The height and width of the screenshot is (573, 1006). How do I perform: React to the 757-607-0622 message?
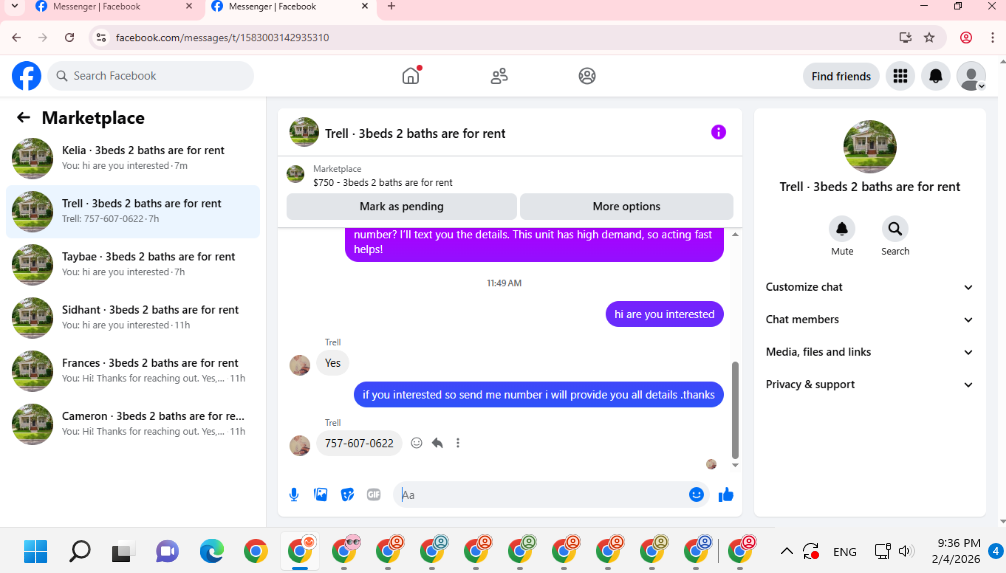tap(416, 443)
